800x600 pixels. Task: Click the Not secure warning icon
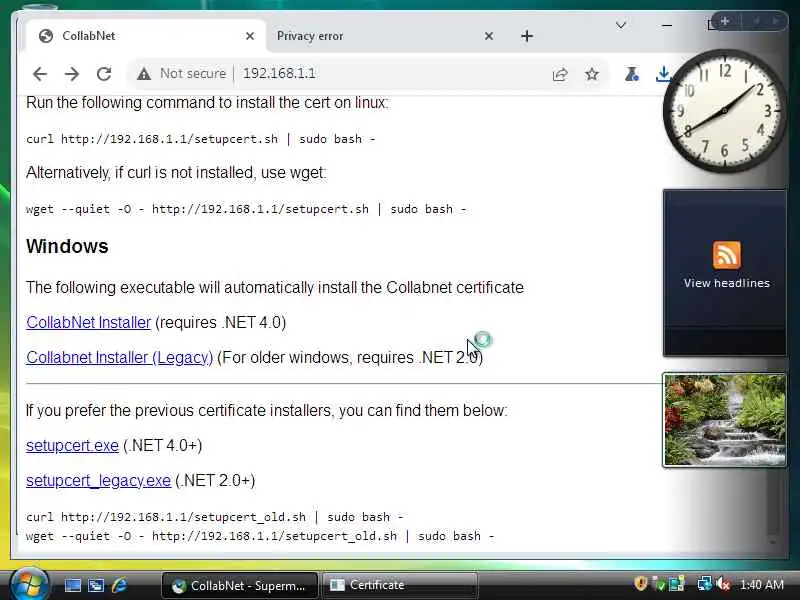pos(144,74)
